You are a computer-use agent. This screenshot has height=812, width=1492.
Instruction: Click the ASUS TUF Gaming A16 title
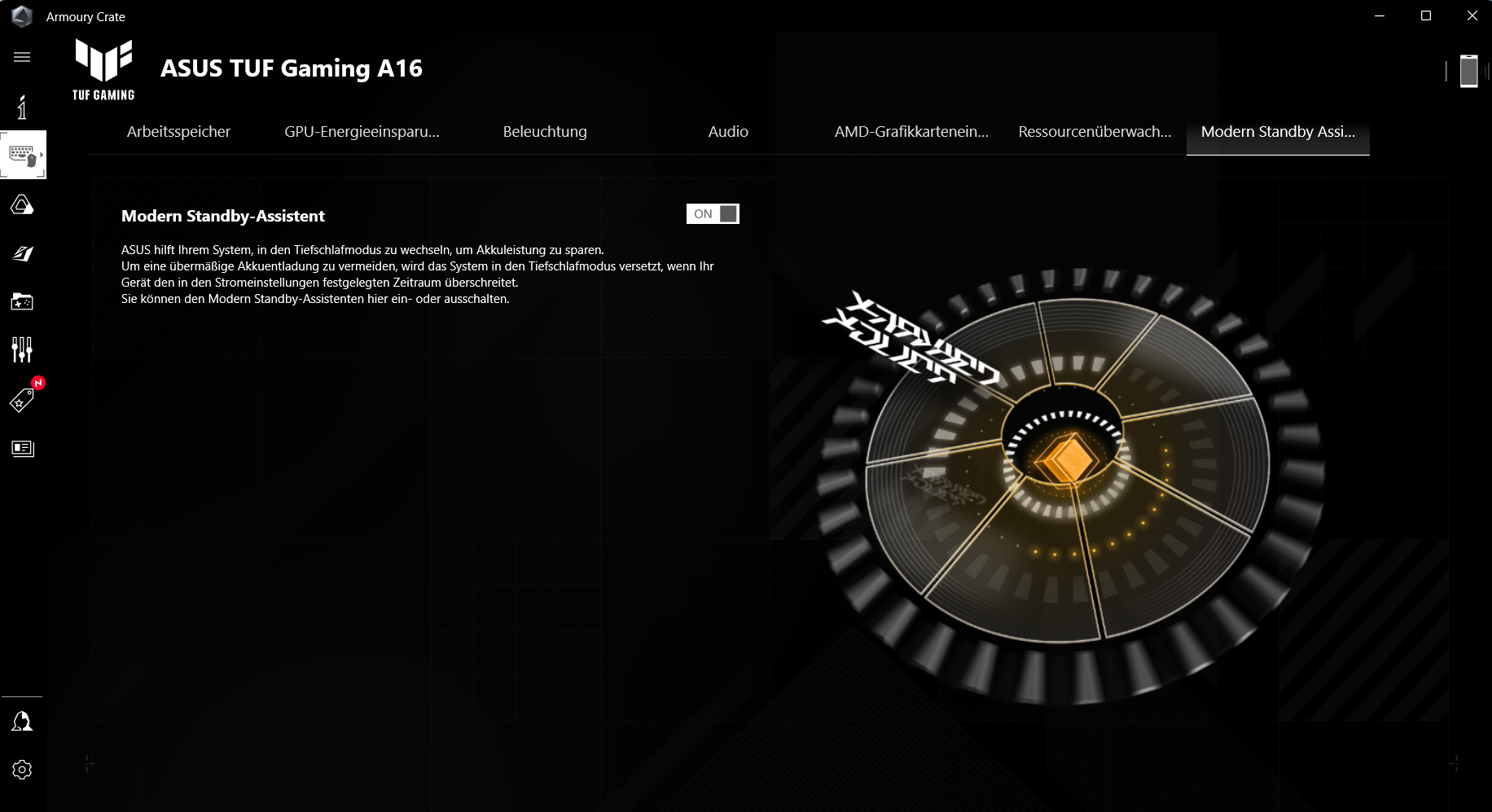292,68
